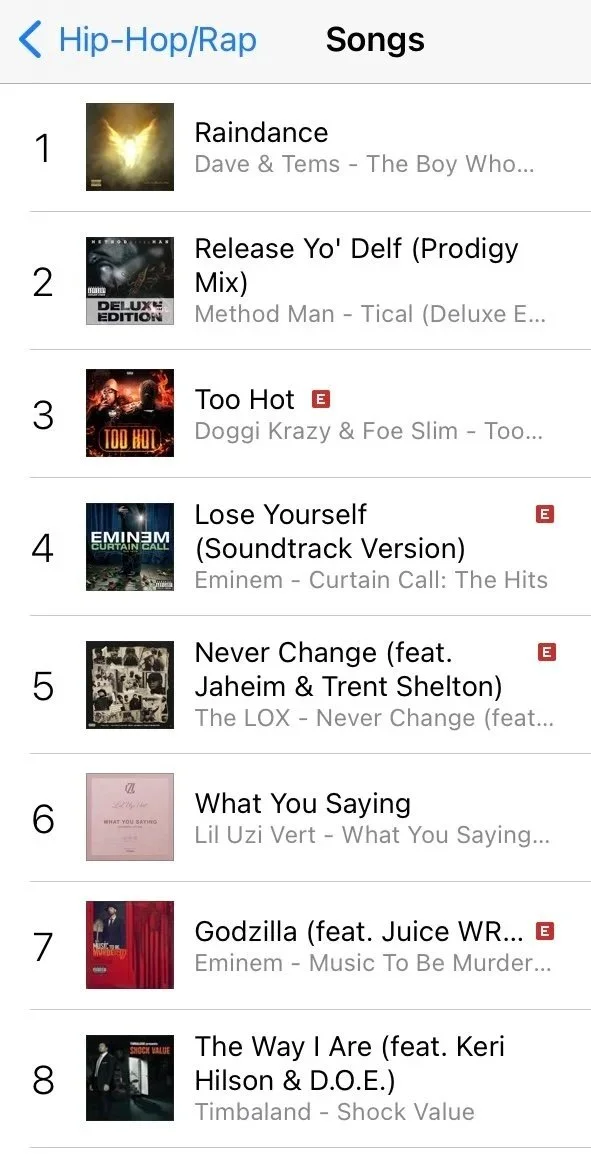Screen dimensions: 591x1165
Task: Tap the explicit badge next to Too Hot
Action: (320, 400)
